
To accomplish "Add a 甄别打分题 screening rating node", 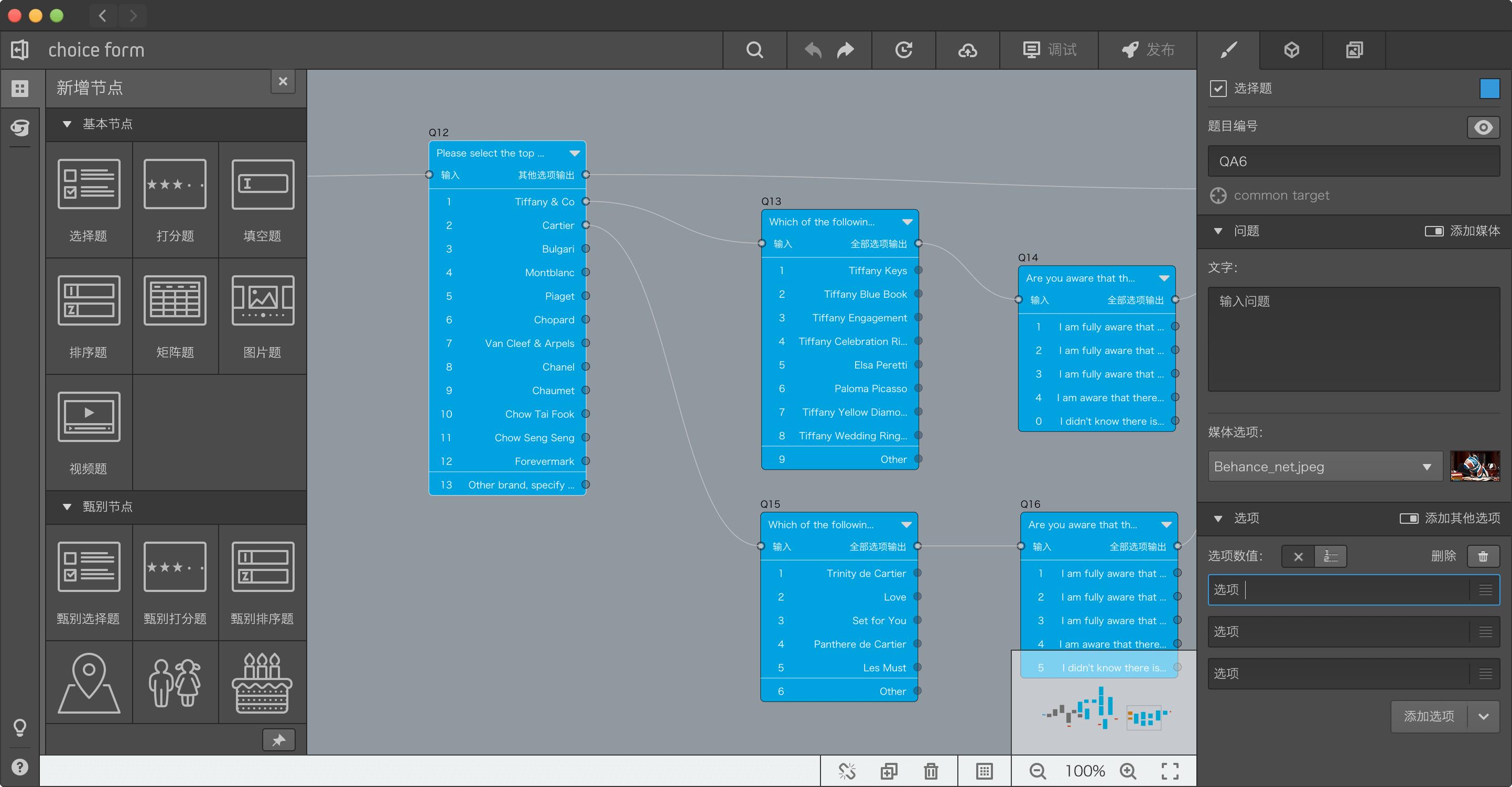I will point(175,582).
